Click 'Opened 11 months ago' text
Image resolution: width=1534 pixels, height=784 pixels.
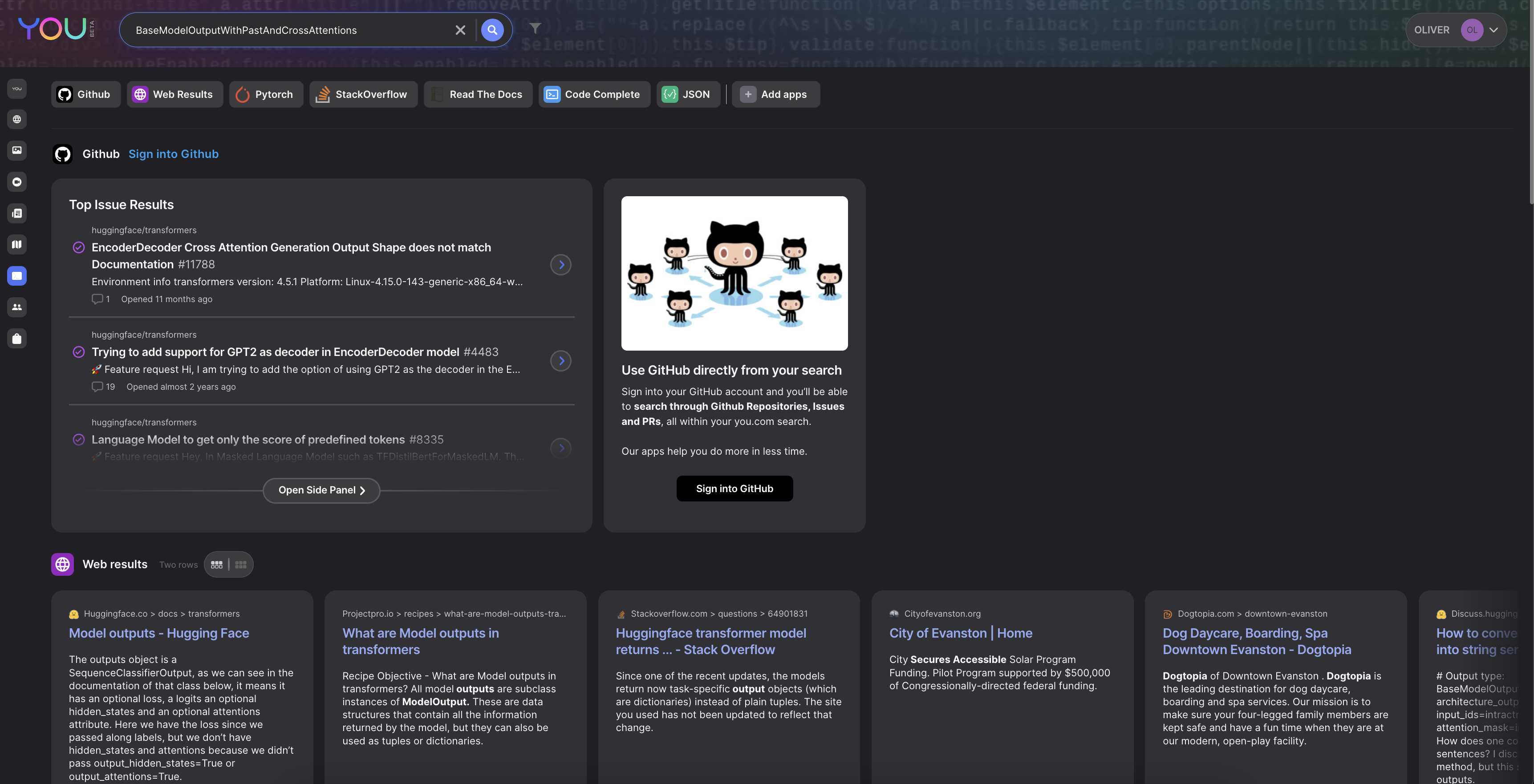tap(167, 299)
